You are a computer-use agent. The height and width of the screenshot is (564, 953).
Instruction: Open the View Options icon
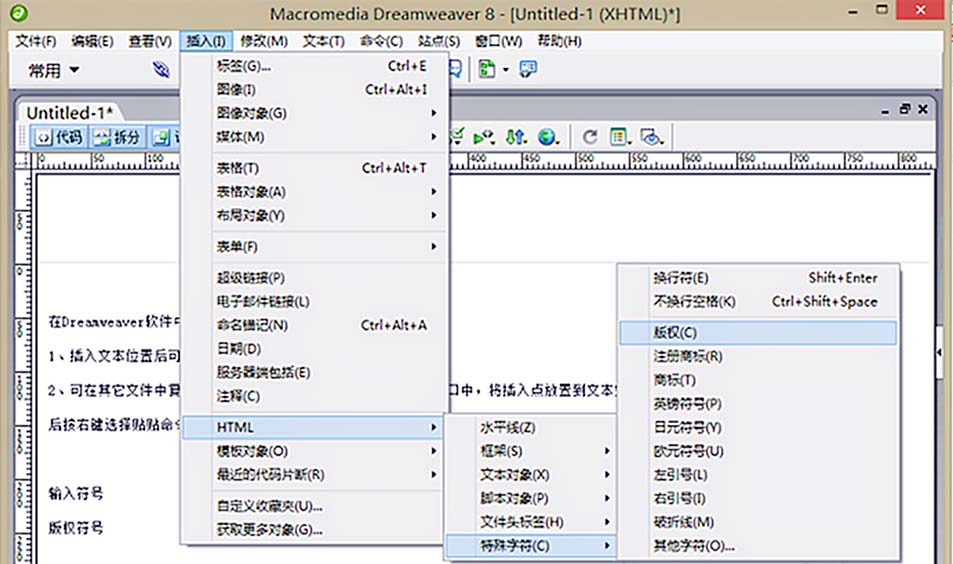coord(620,137)
